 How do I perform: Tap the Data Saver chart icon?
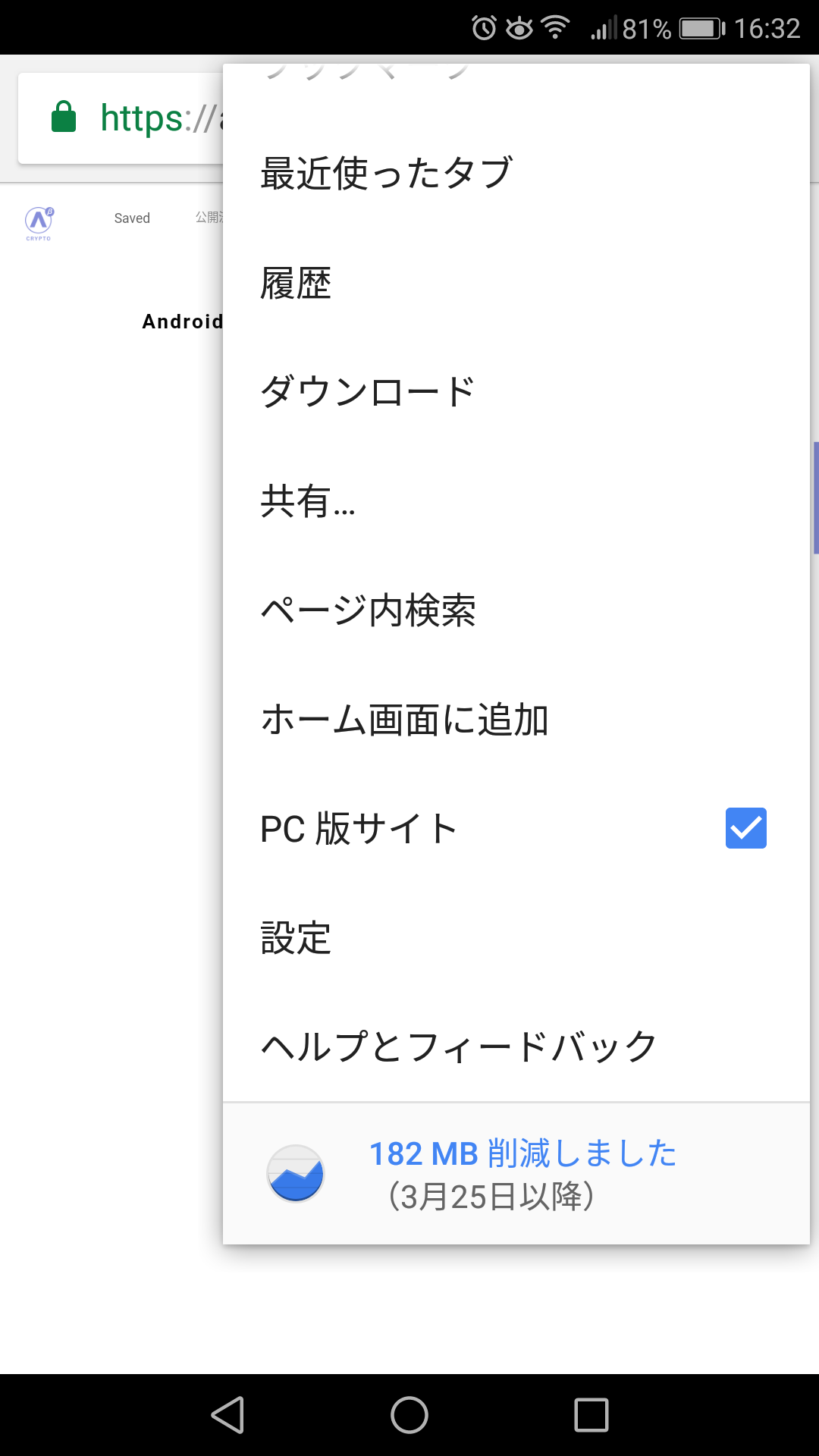click(296, 1173)
